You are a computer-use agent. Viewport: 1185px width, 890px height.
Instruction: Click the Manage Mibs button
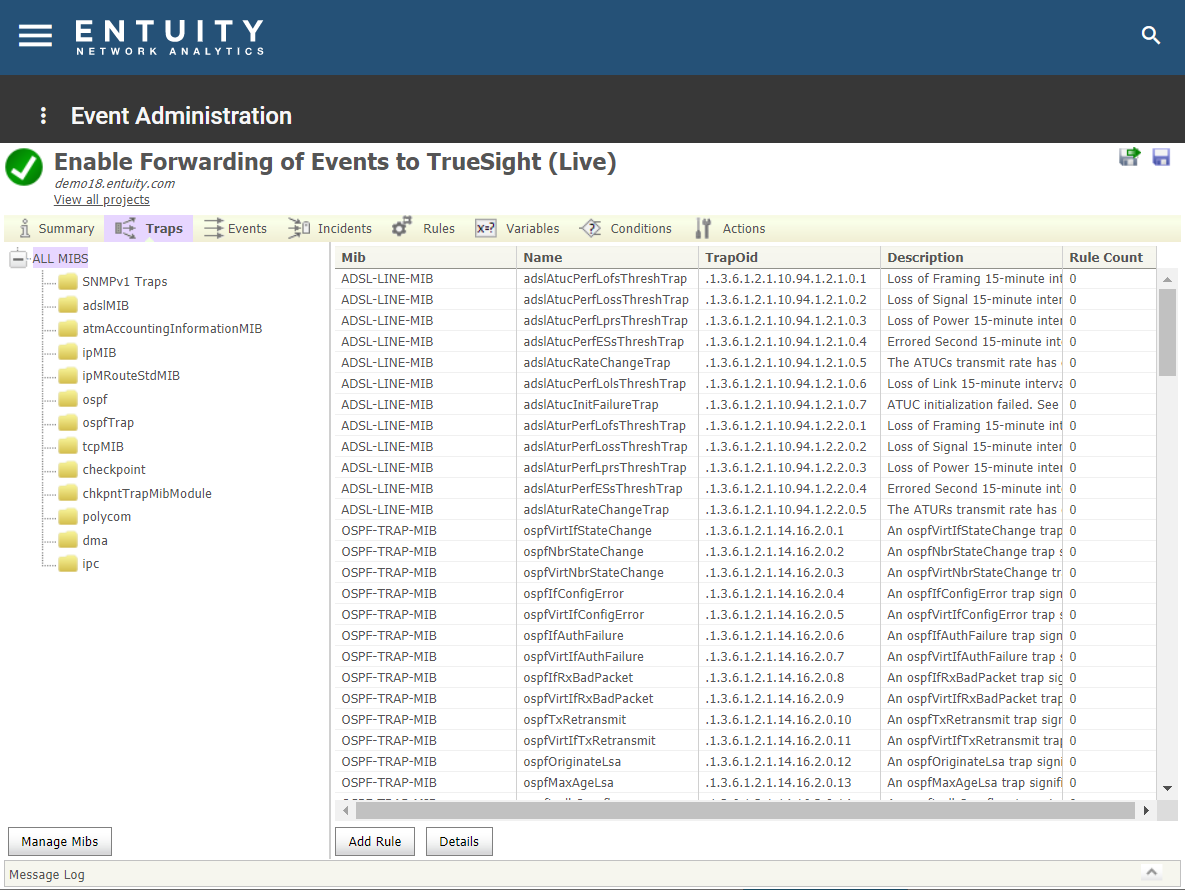point(60,841)
